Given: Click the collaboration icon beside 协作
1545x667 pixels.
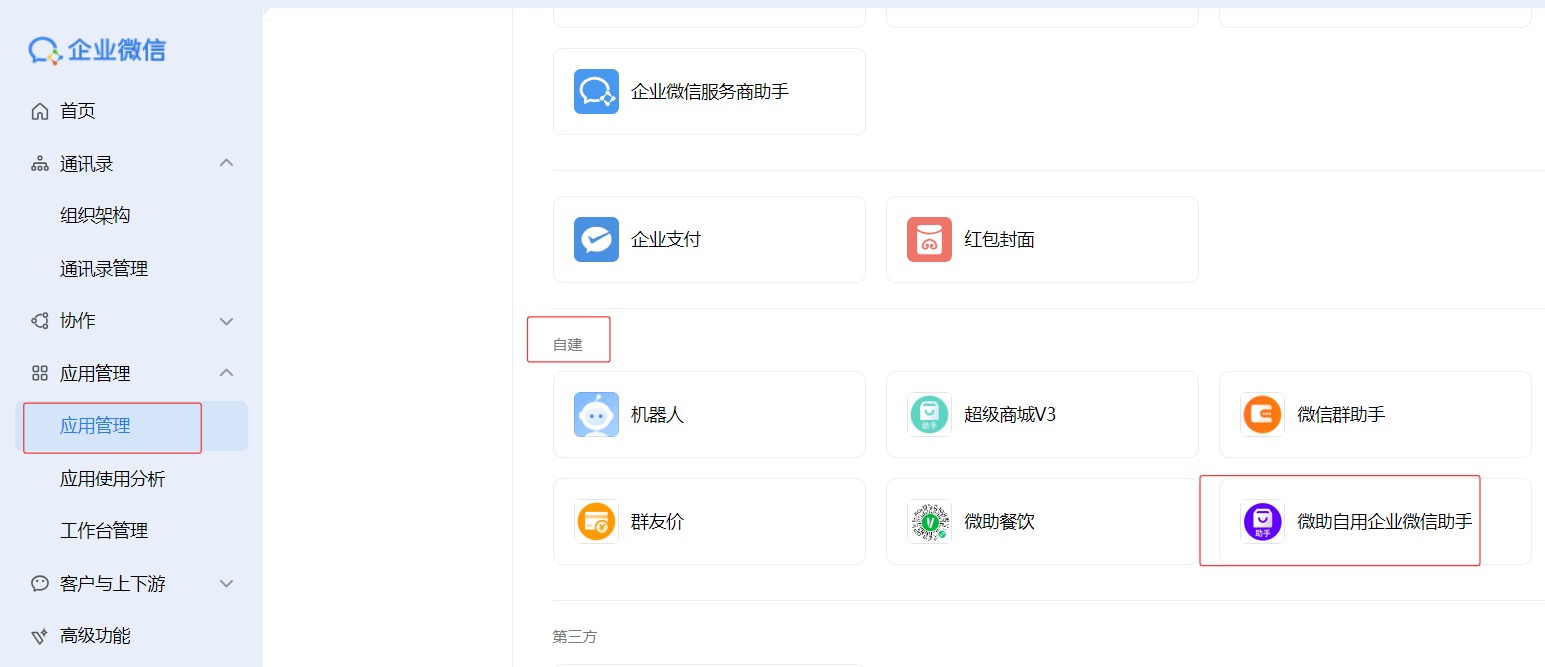Looking at the screenshot, I should point(40,321).
